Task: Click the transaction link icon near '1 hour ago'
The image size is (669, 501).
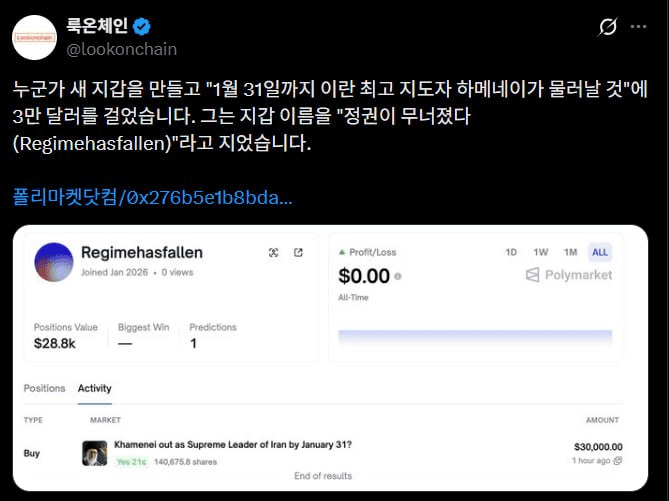Action: point(618,460)
